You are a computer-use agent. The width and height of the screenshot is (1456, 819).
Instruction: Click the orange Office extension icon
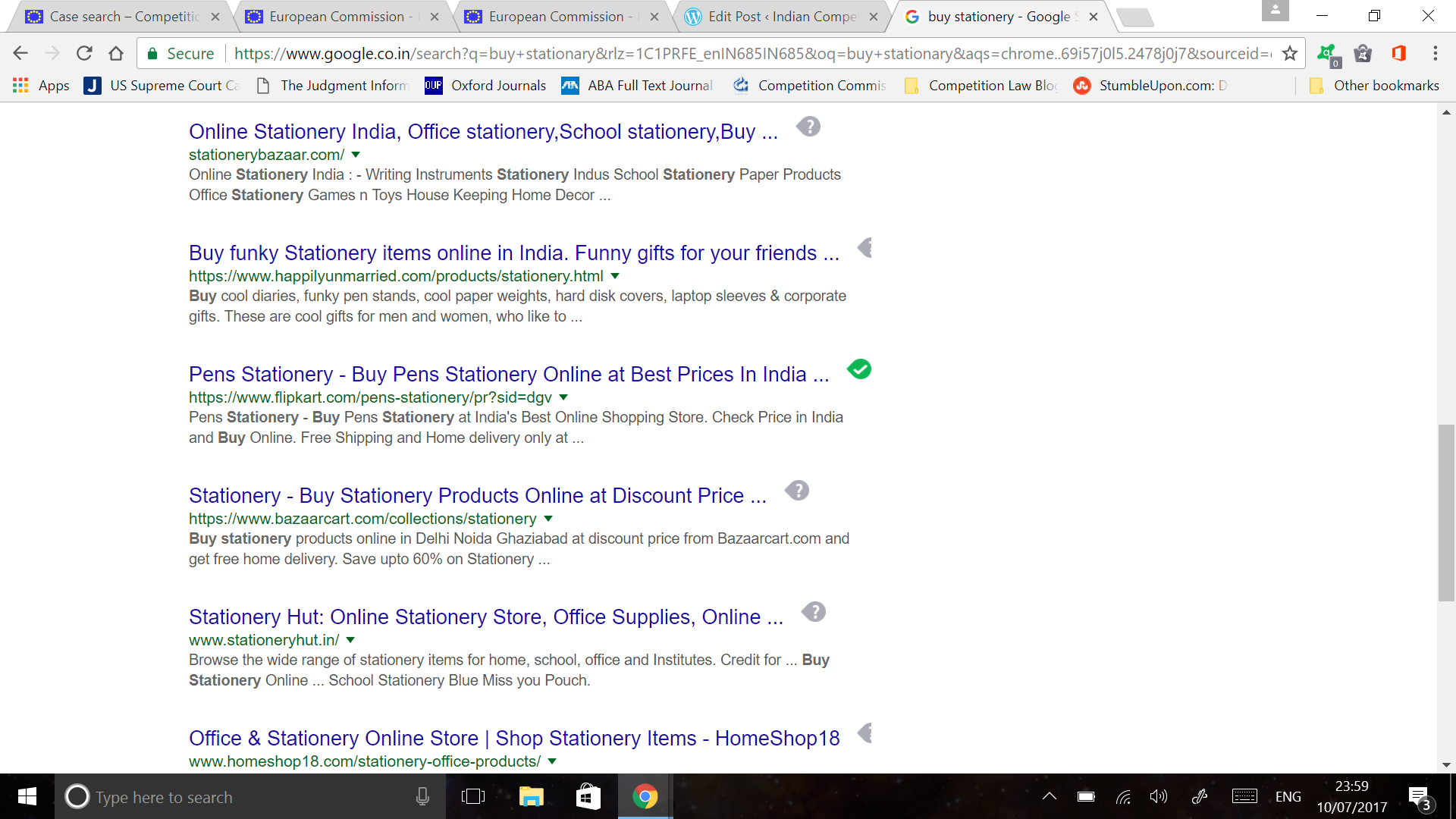pyautogui.click(x=1399, y=53)
